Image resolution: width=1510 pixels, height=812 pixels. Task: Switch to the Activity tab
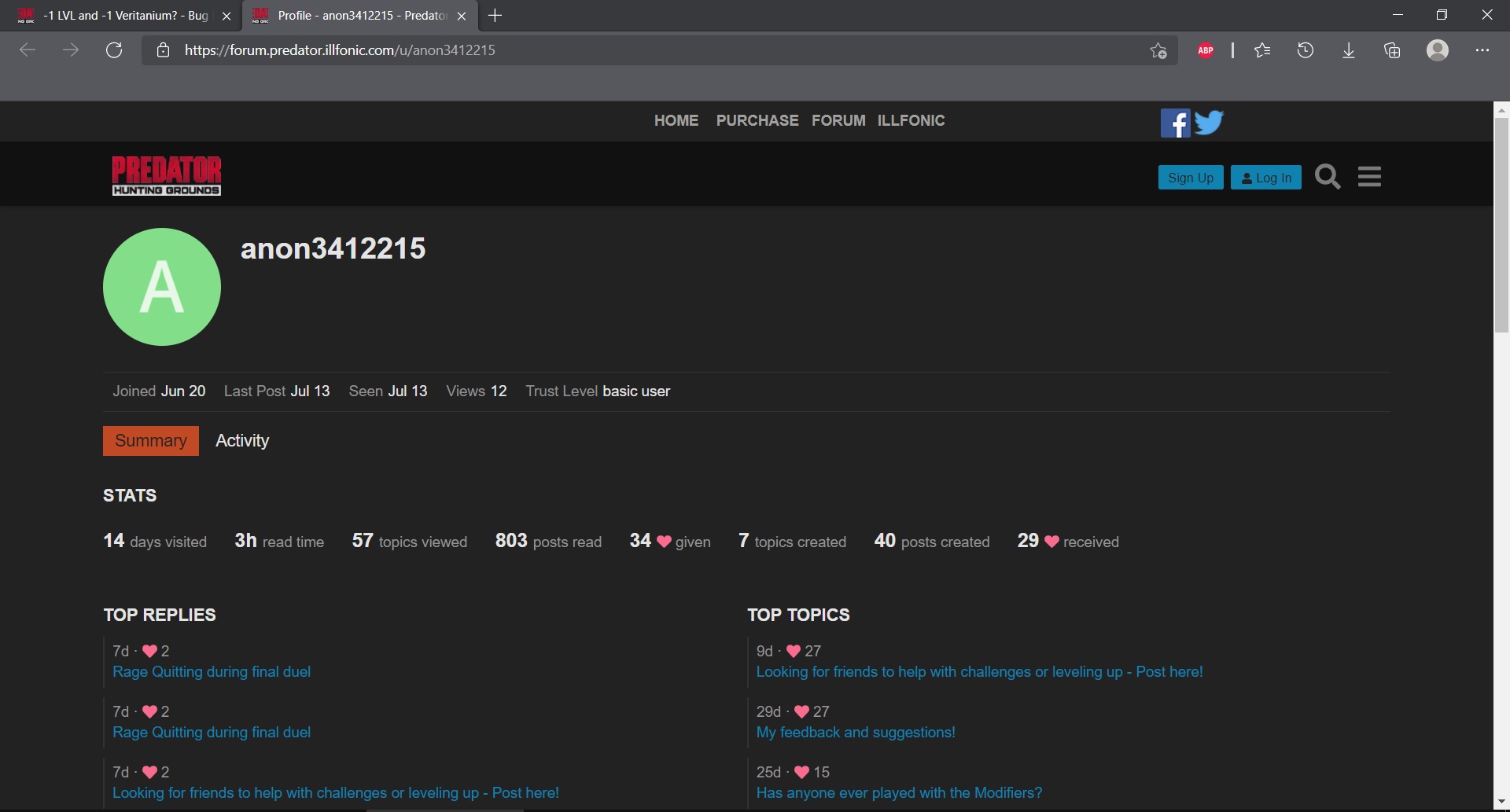tap(242, 441)
